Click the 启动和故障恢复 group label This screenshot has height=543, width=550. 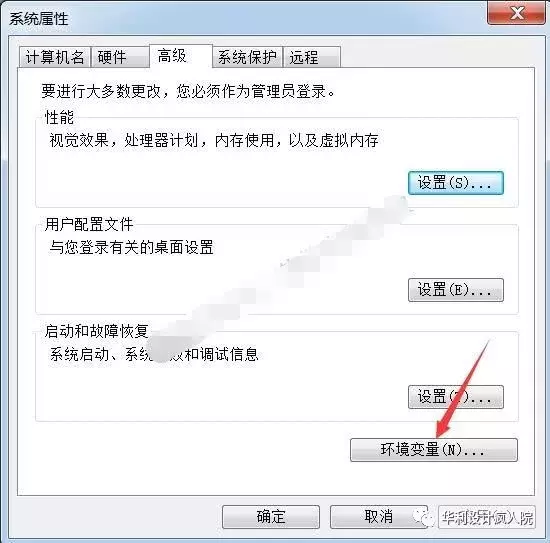[x=96, y=331]
